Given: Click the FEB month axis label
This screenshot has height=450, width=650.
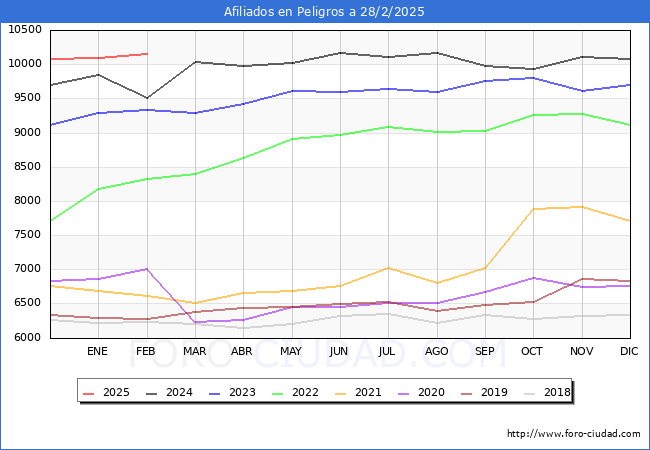Looking at the screenshot, I should pyautogui.click(x=146, y=351).
